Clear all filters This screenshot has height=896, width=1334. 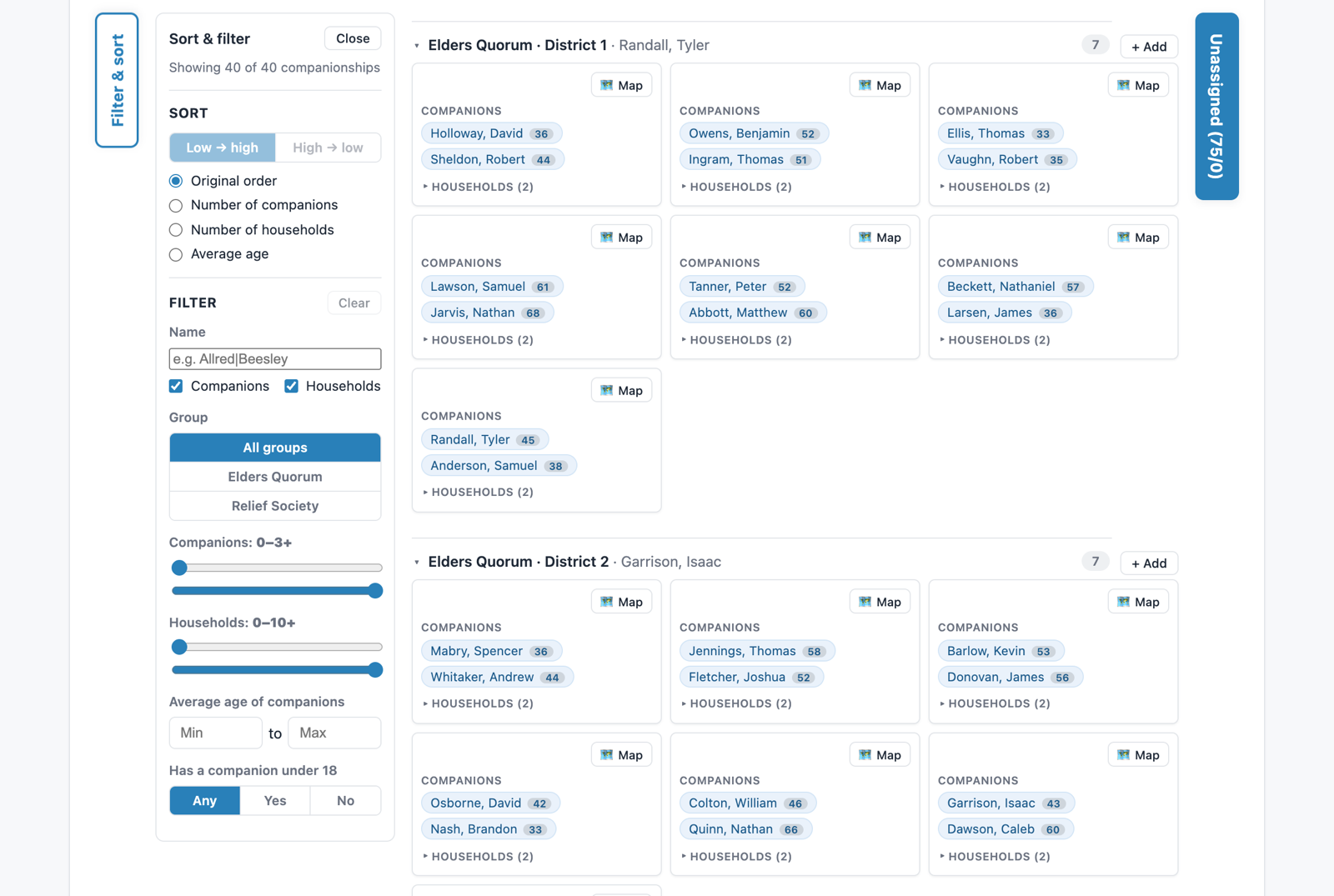coord(354,303)
